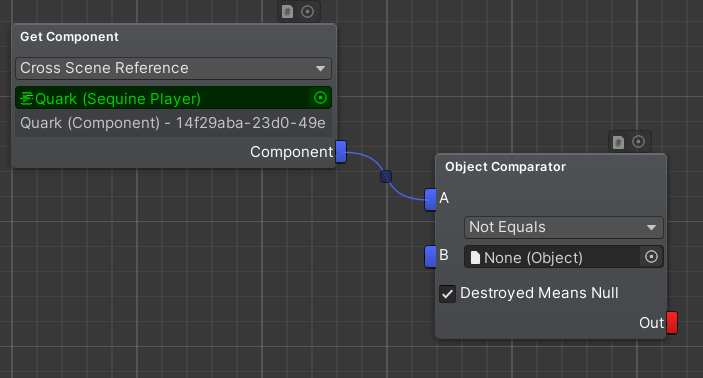Click the A input port
The height and width of the screenshot is (378, 703).
pyautogui.click(x=430, y=200)
